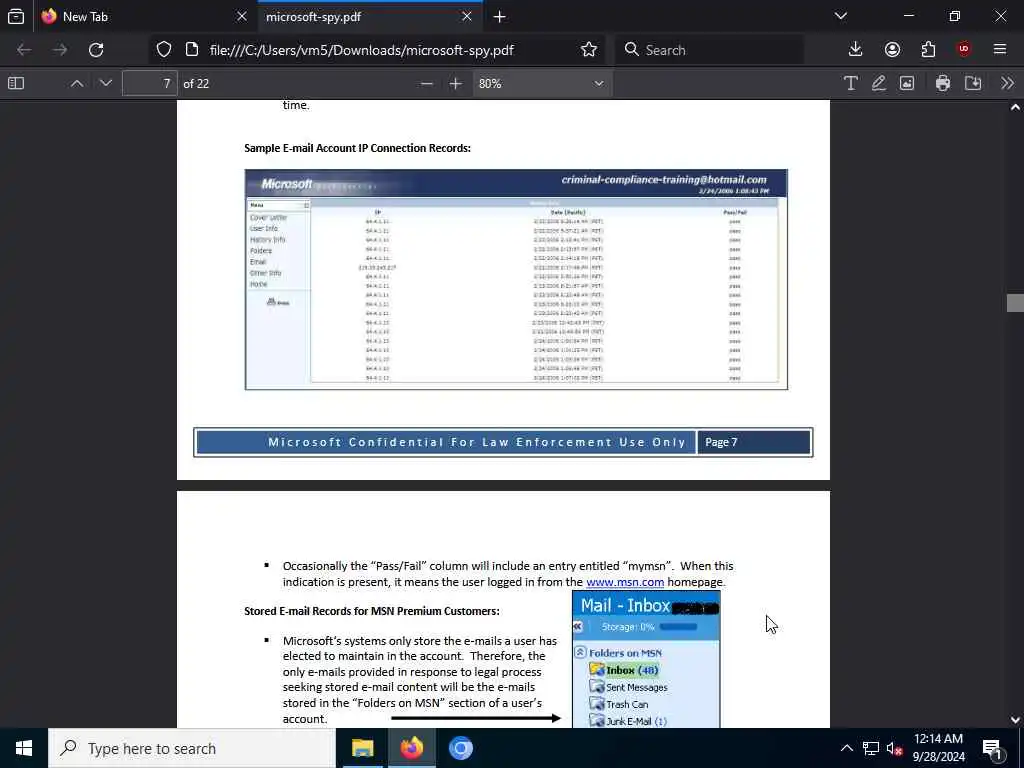The image size is (1024, 768).
Task: Open the notification center
Action: 992,748
